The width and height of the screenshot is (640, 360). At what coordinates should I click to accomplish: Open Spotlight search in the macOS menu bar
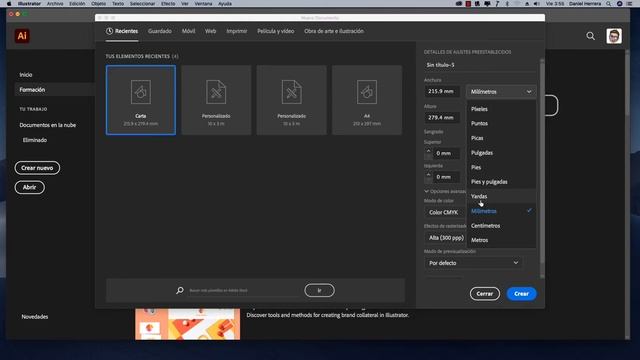click(608, 3)
